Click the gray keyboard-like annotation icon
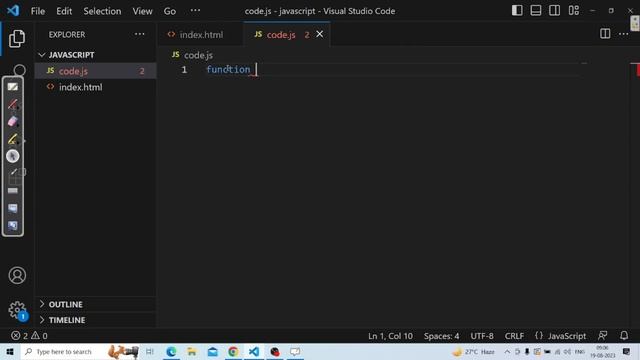640x360 pixels. [13, 191]
